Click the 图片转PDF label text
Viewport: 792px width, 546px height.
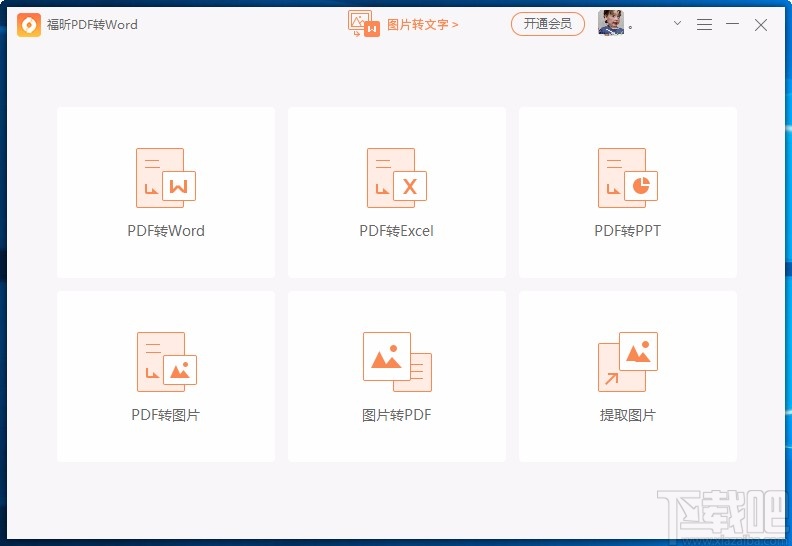pyautogui.click(x=397, y=415)
